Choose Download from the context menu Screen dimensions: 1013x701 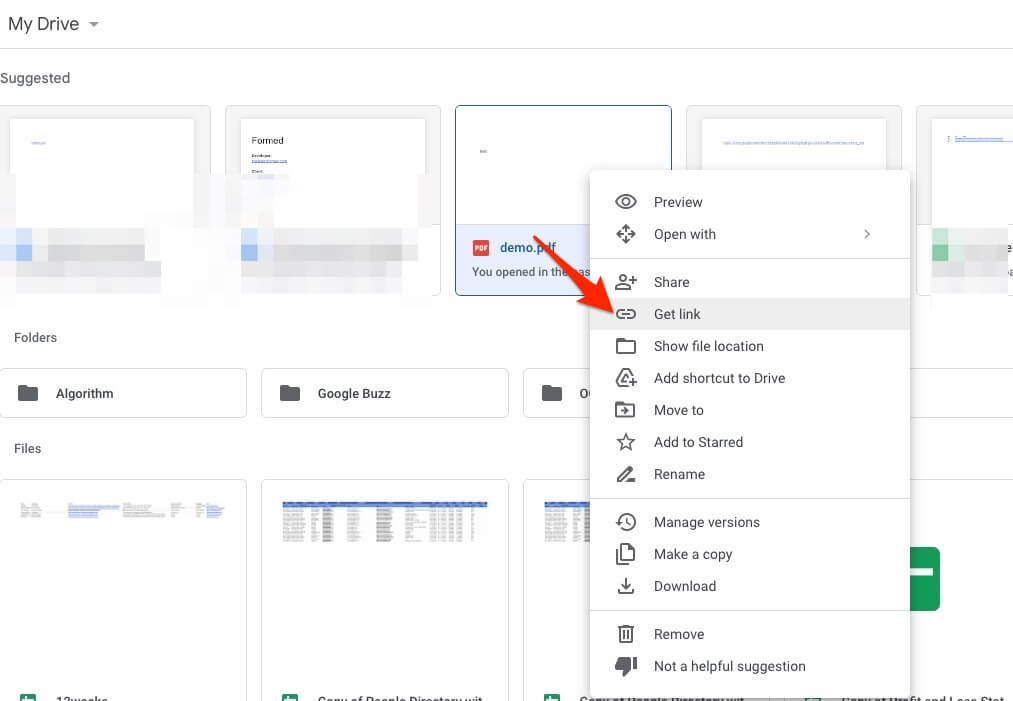(x=684, y=586)
